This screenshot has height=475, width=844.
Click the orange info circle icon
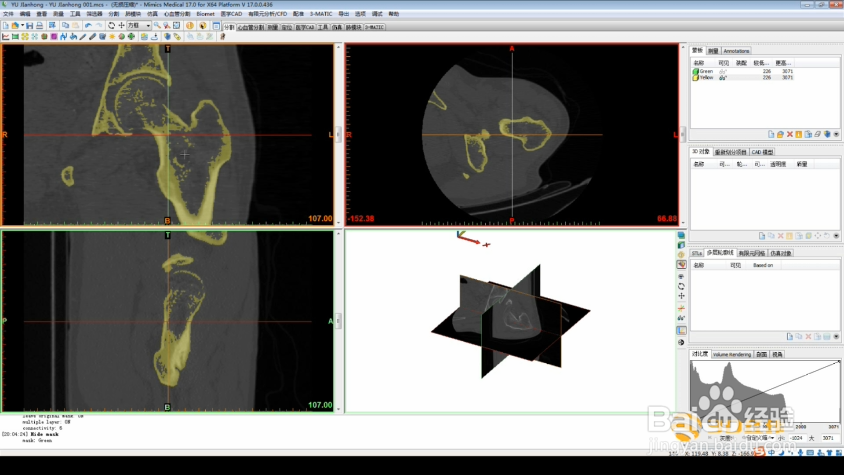(190, 25)
